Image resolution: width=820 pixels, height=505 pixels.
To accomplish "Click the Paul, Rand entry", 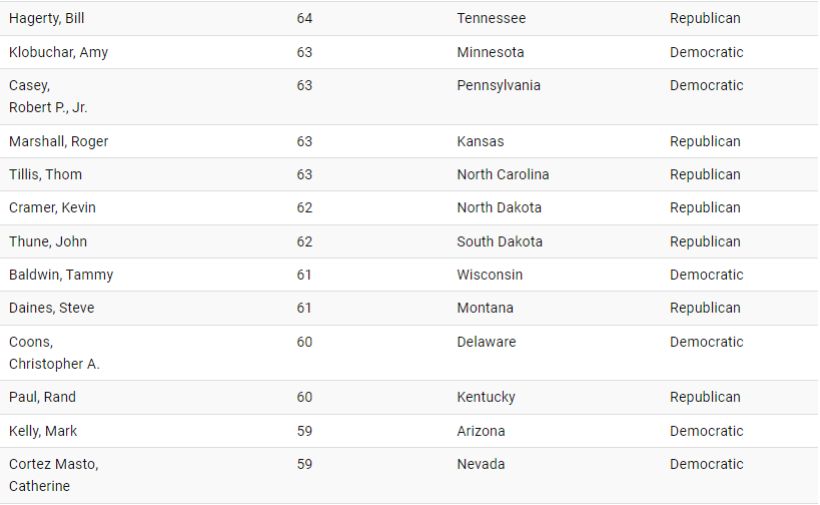I will [42, 397].
